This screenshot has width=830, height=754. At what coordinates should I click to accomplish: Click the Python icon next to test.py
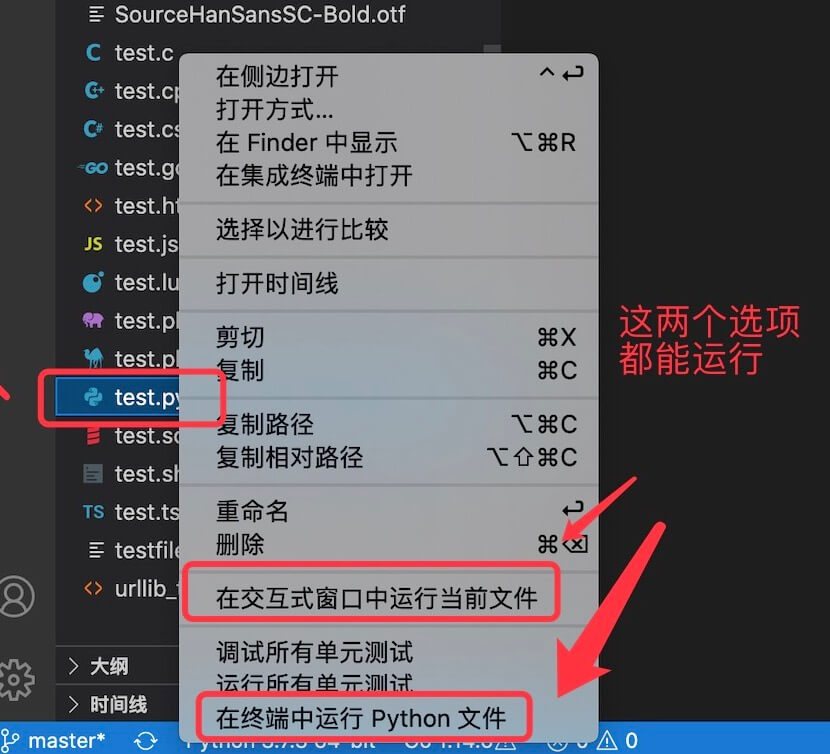(x=93, y=397)
